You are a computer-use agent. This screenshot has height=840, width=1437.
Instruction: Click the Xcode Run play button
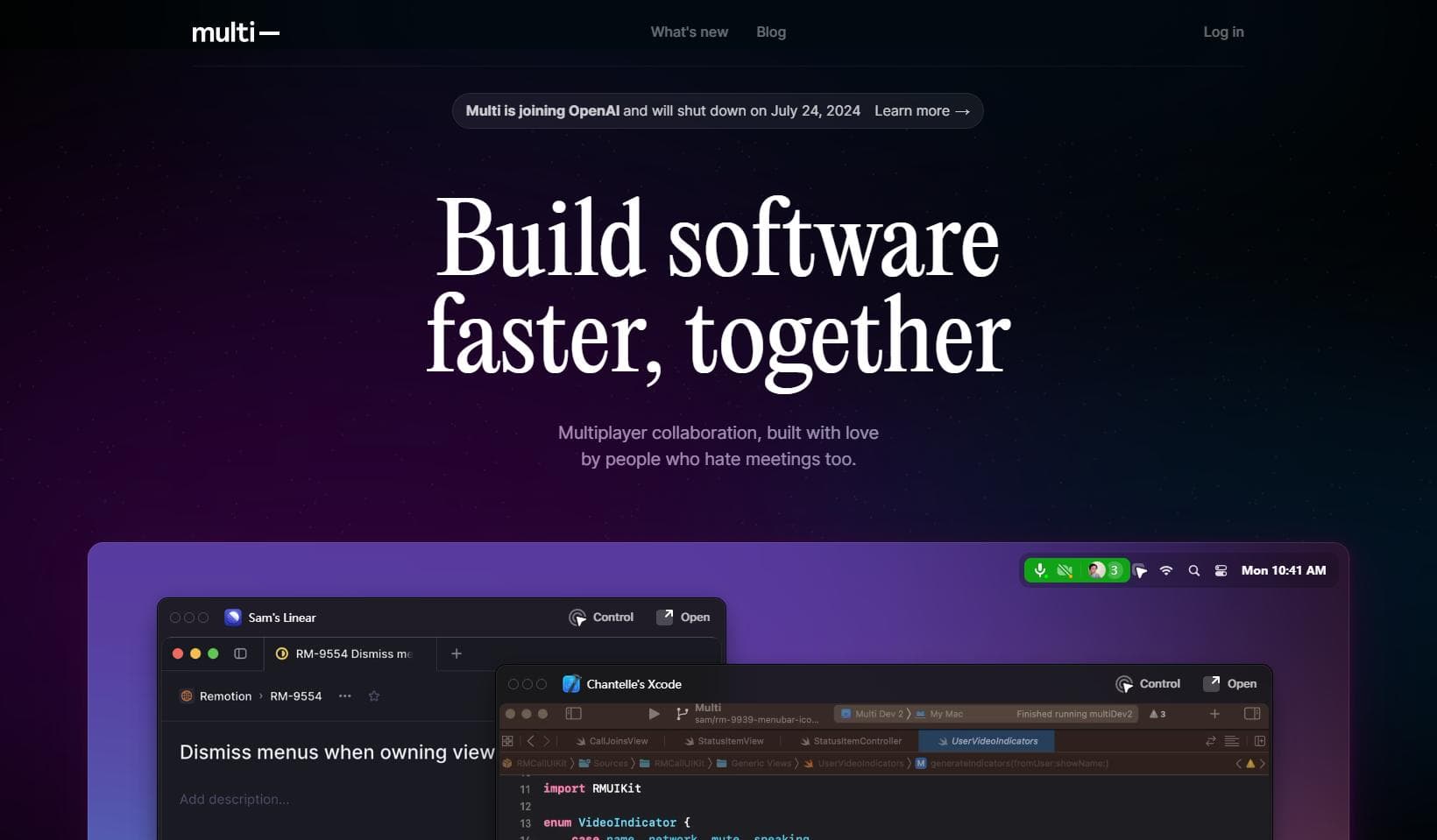tap(654, 714)
